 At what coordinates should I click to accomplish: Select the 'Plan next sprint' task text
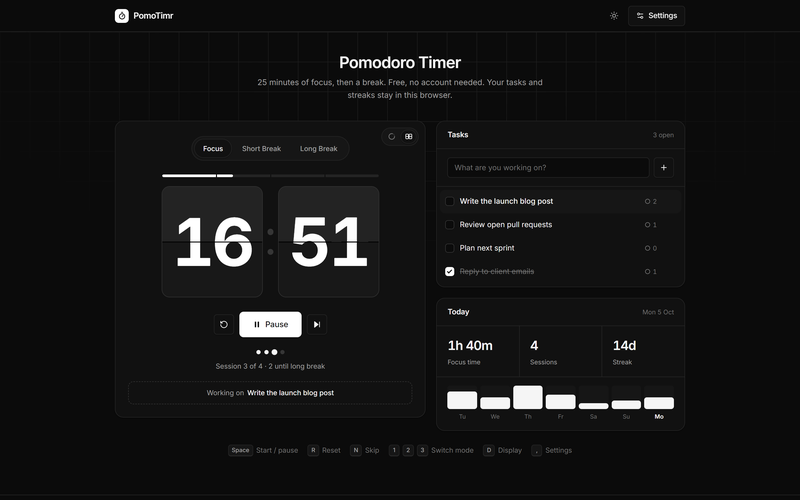point(487,248)
